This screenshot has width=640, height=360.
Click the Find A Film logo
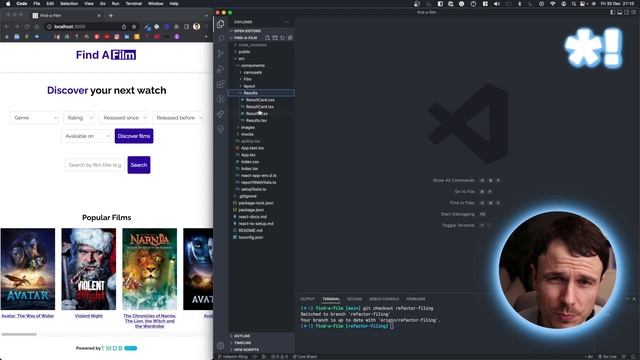point(106,55)
